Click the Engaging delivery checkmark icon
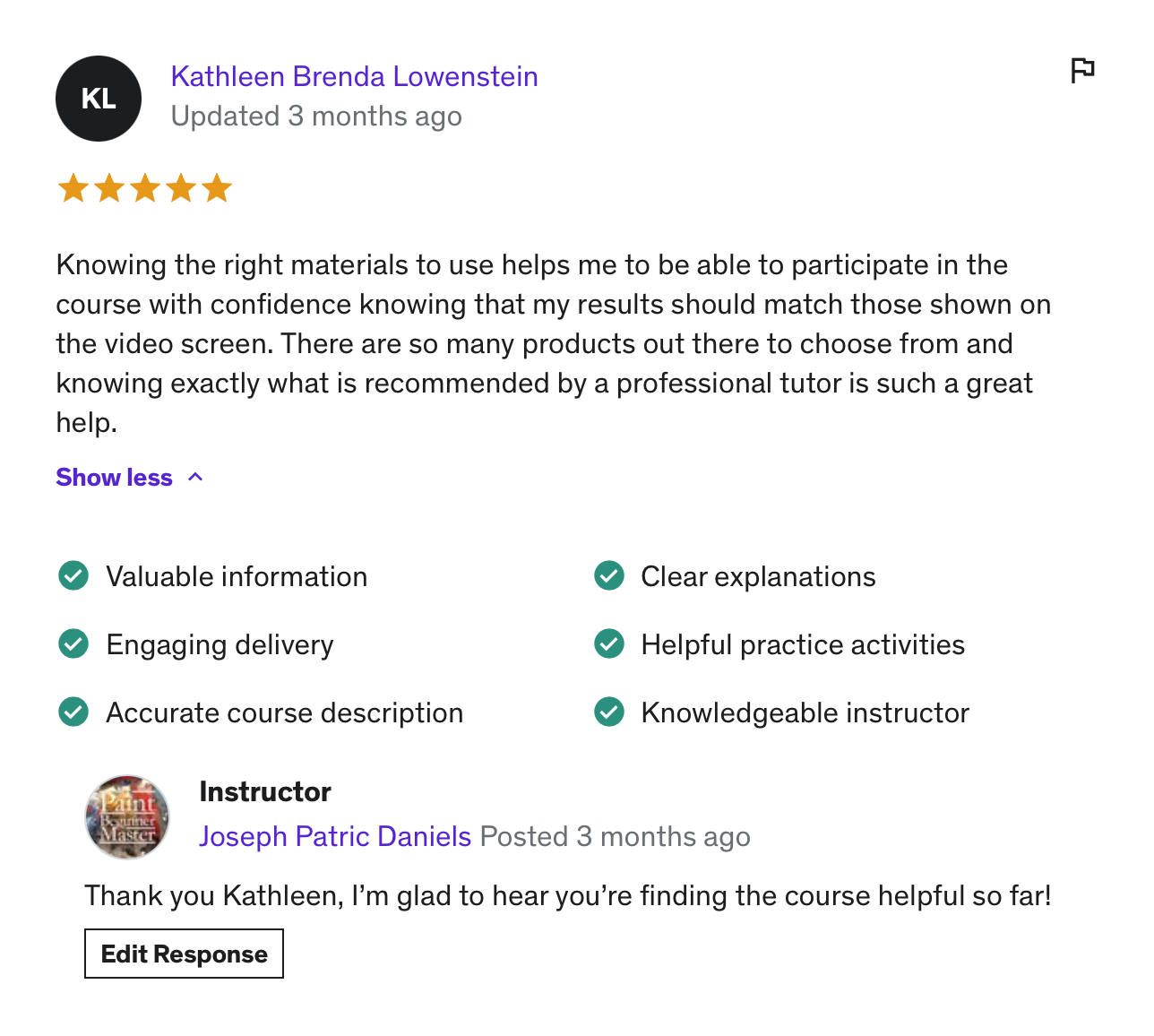Screen dimensions: 1154x1036 pos(73,643)
